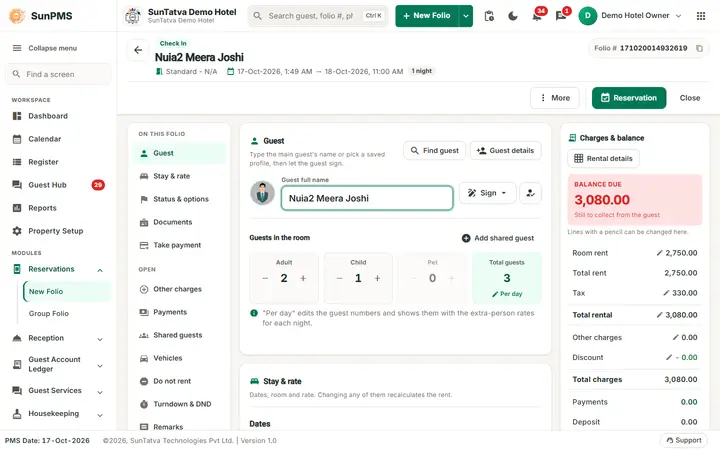Jump to Take payment section
Screen dimensions: 720x450
[180, 245]
